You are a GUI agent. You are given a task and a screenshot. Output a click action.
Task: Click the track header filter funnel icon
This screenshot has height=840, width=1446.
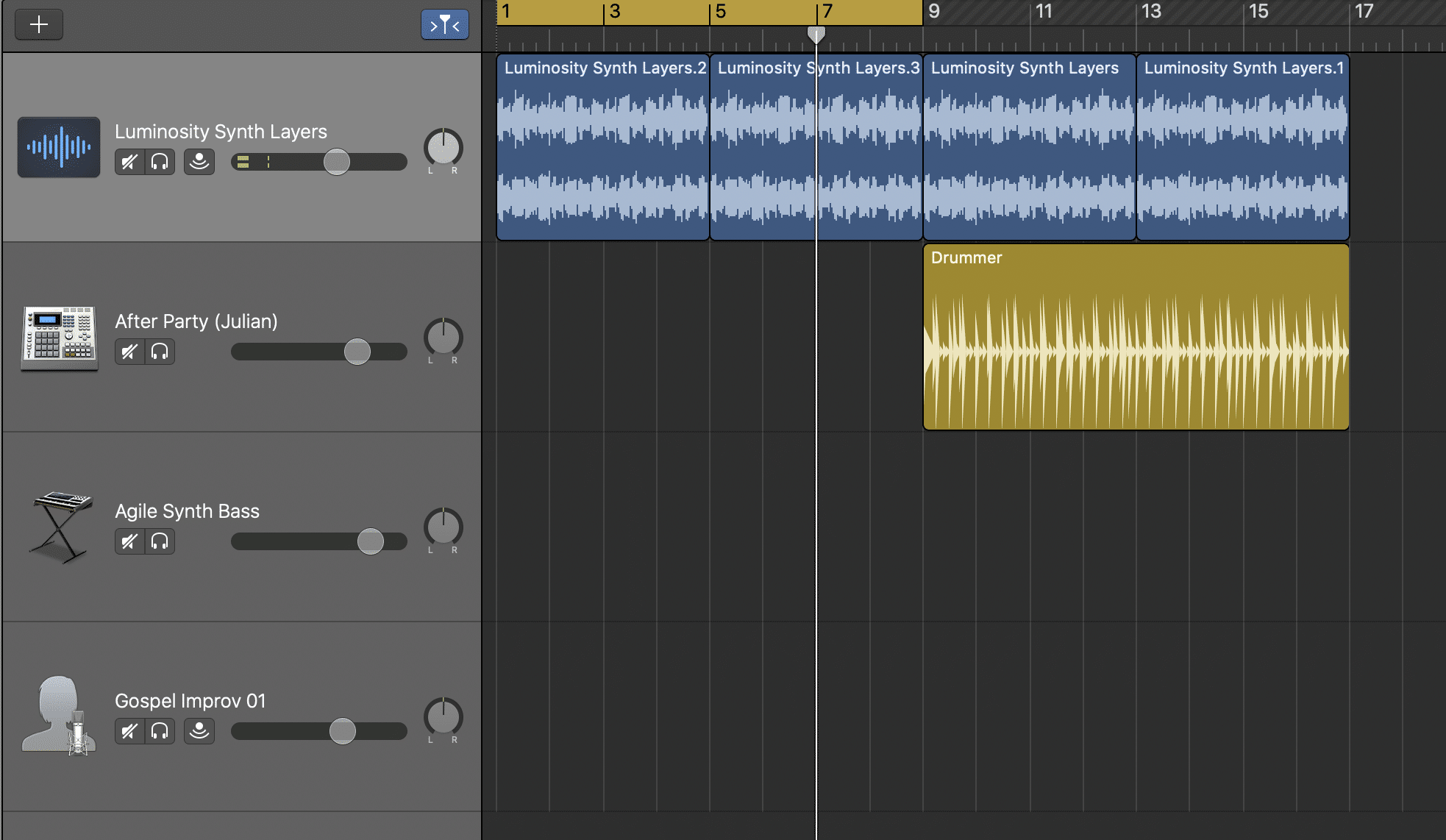(445, 24)
